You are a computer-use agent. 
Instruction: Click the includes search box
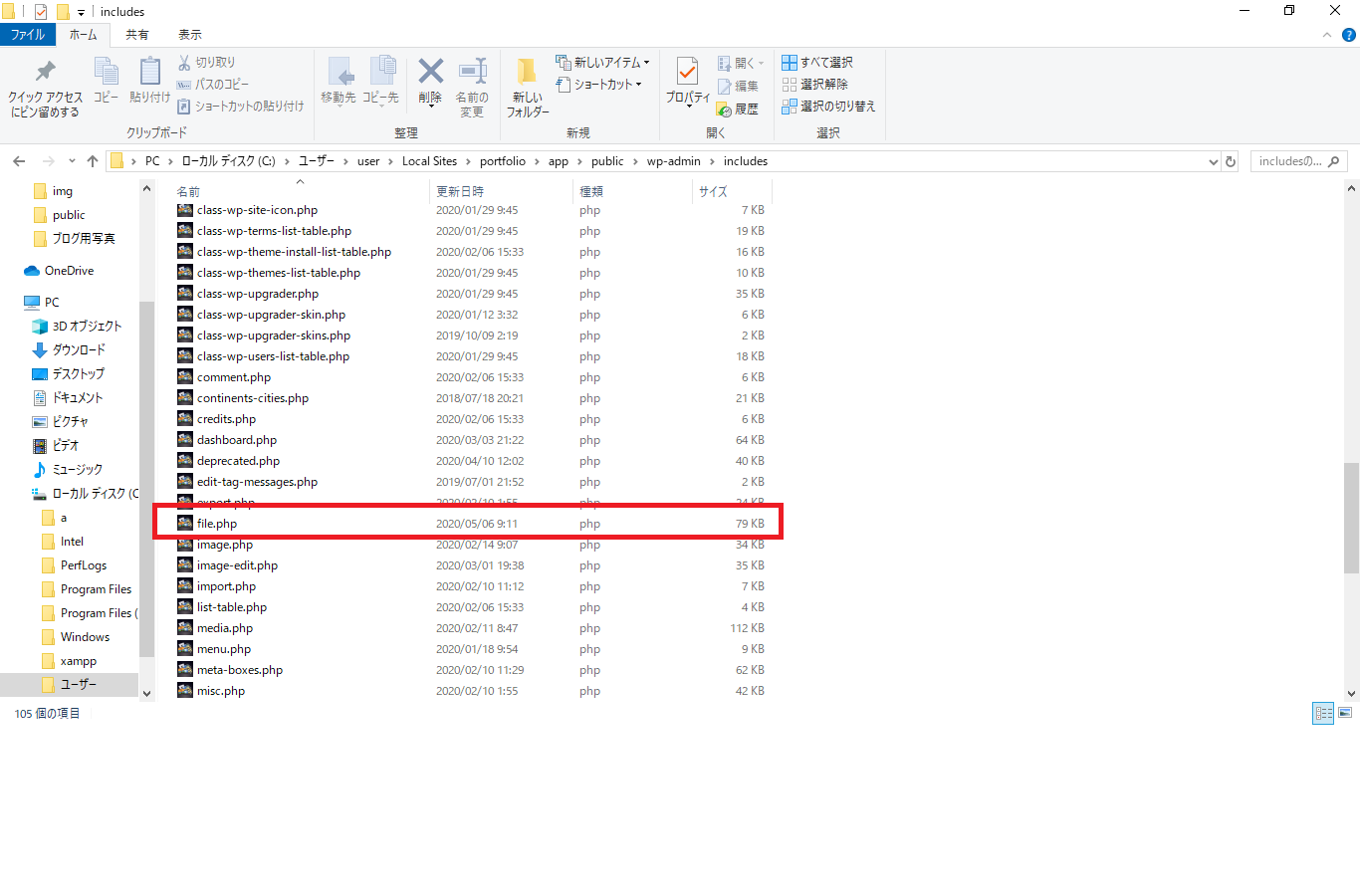click(x=1298, y=161)
